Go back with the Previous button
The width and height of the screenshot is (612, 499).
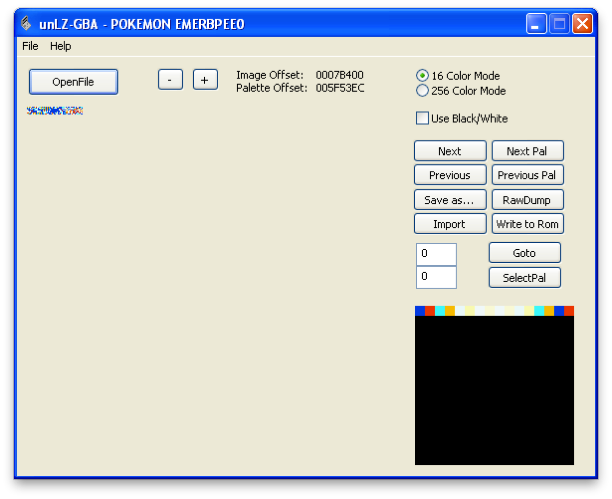[450, 175]
